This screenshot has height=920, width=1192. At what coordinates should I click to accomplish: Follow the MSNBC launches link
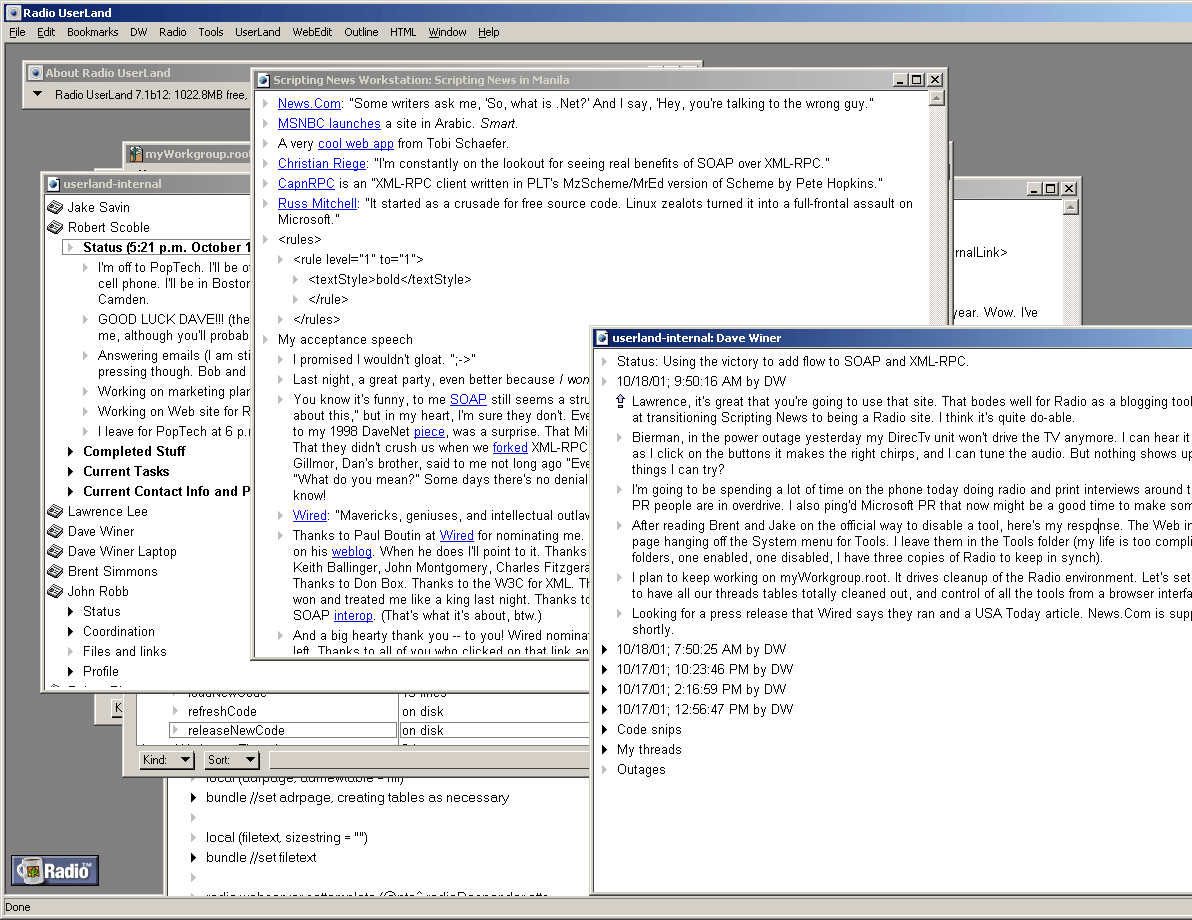(x=329, y=124)
